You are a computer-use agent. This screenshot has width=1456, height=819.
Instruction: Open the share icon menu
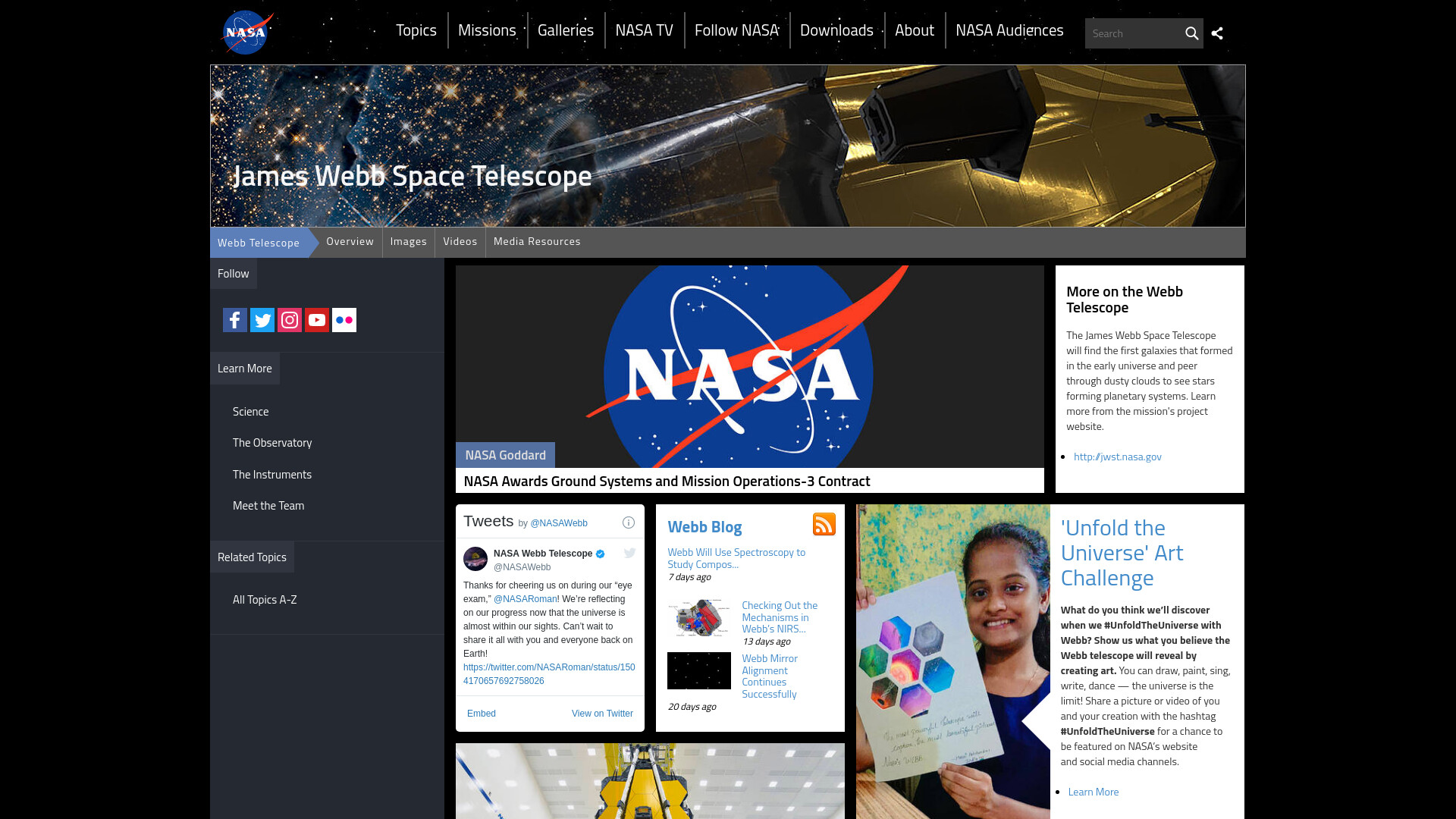point(1217,33)
